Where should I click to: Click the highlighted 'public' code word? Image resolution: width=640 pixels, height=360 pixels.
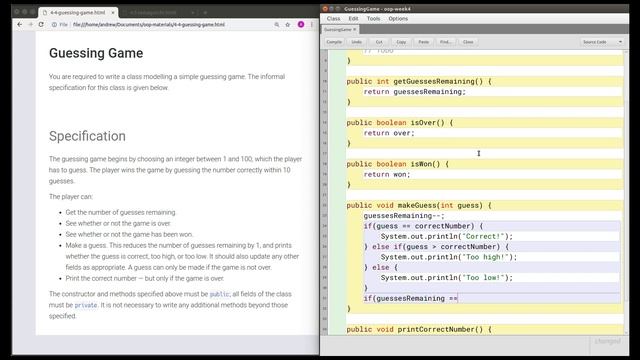tap(220, 294)
